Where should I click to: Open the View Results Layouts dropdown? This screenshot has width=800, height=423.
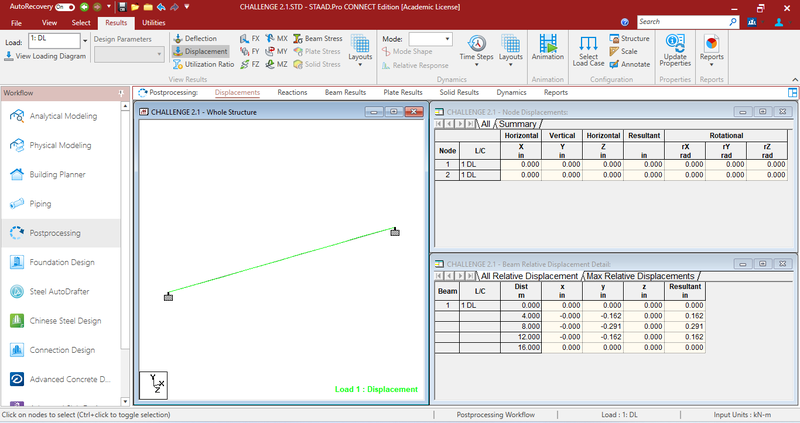[360, 51]
